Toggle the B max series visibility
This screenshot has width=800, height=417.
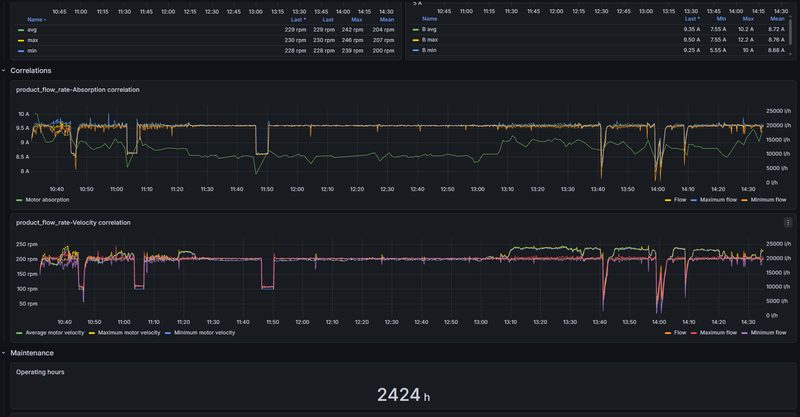(430, 39)
